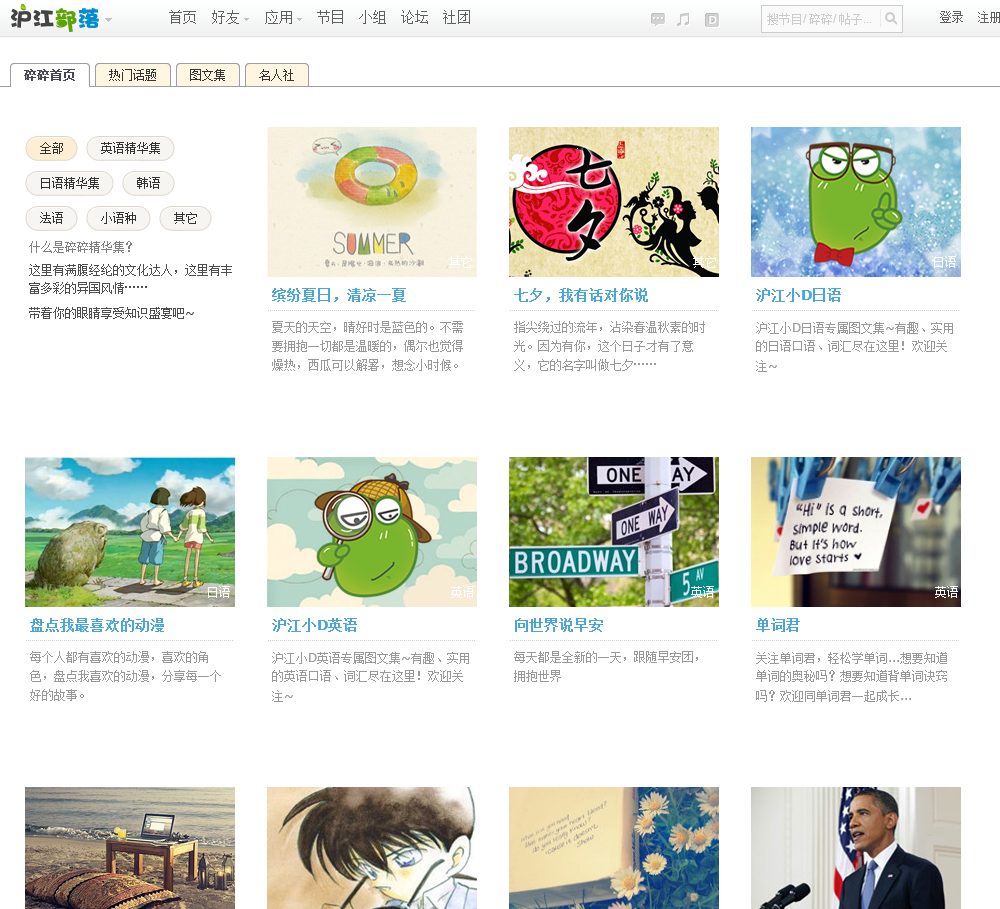Filter by 英语精华集

130,149
